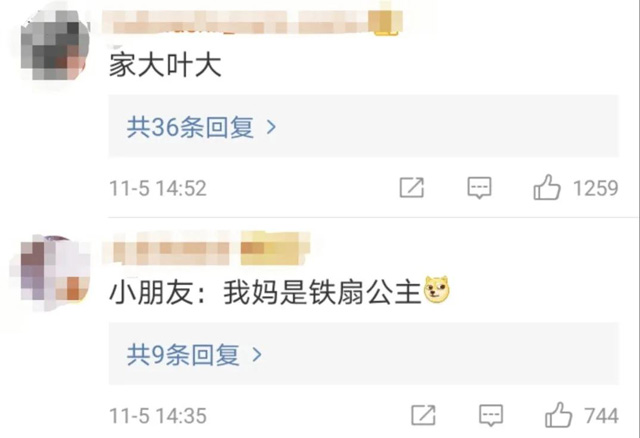The width and height of the screenshot is (640, 438).
Task: Click the blurred username above 家大叶大
Action: click(x=239, y=22)
